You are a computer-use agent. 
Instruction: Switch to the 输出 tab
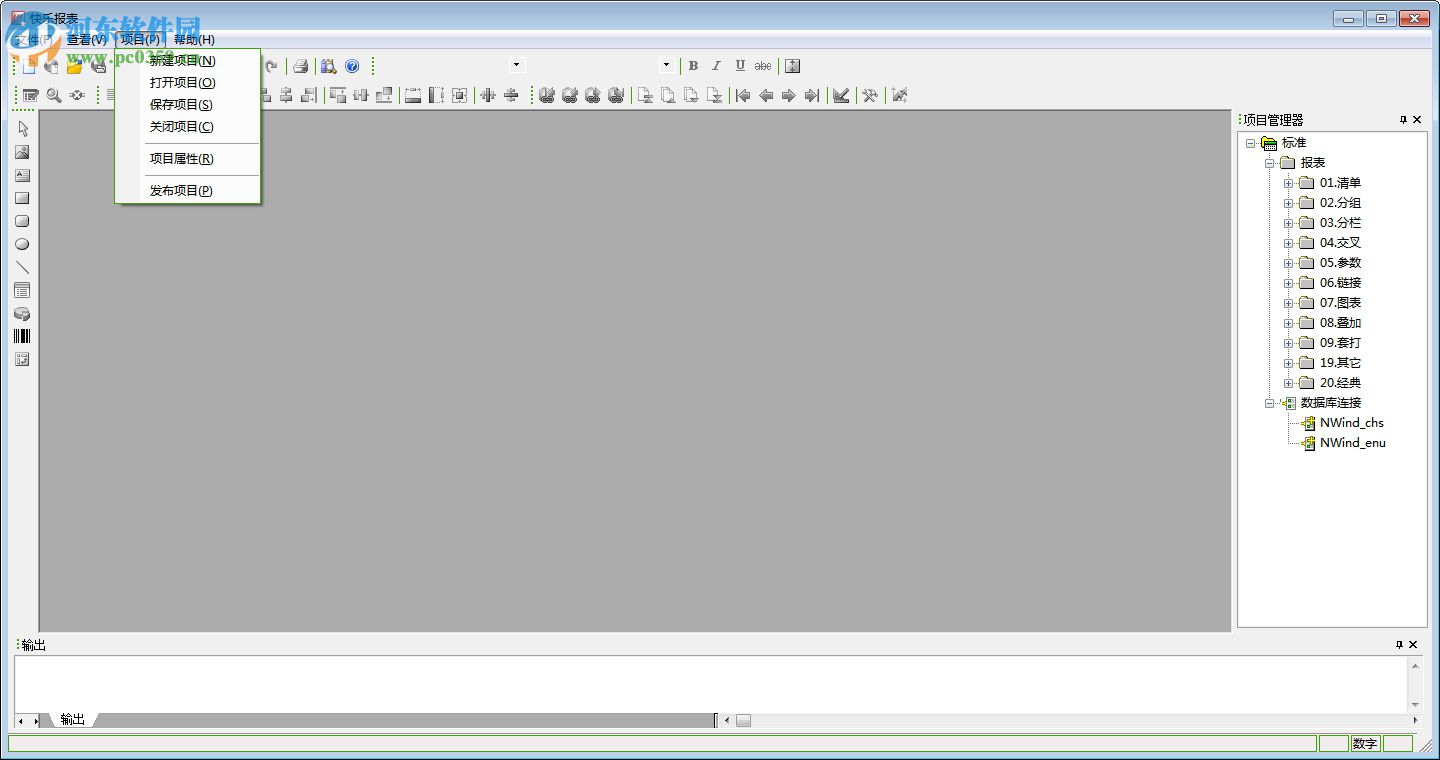click(72, 719)
